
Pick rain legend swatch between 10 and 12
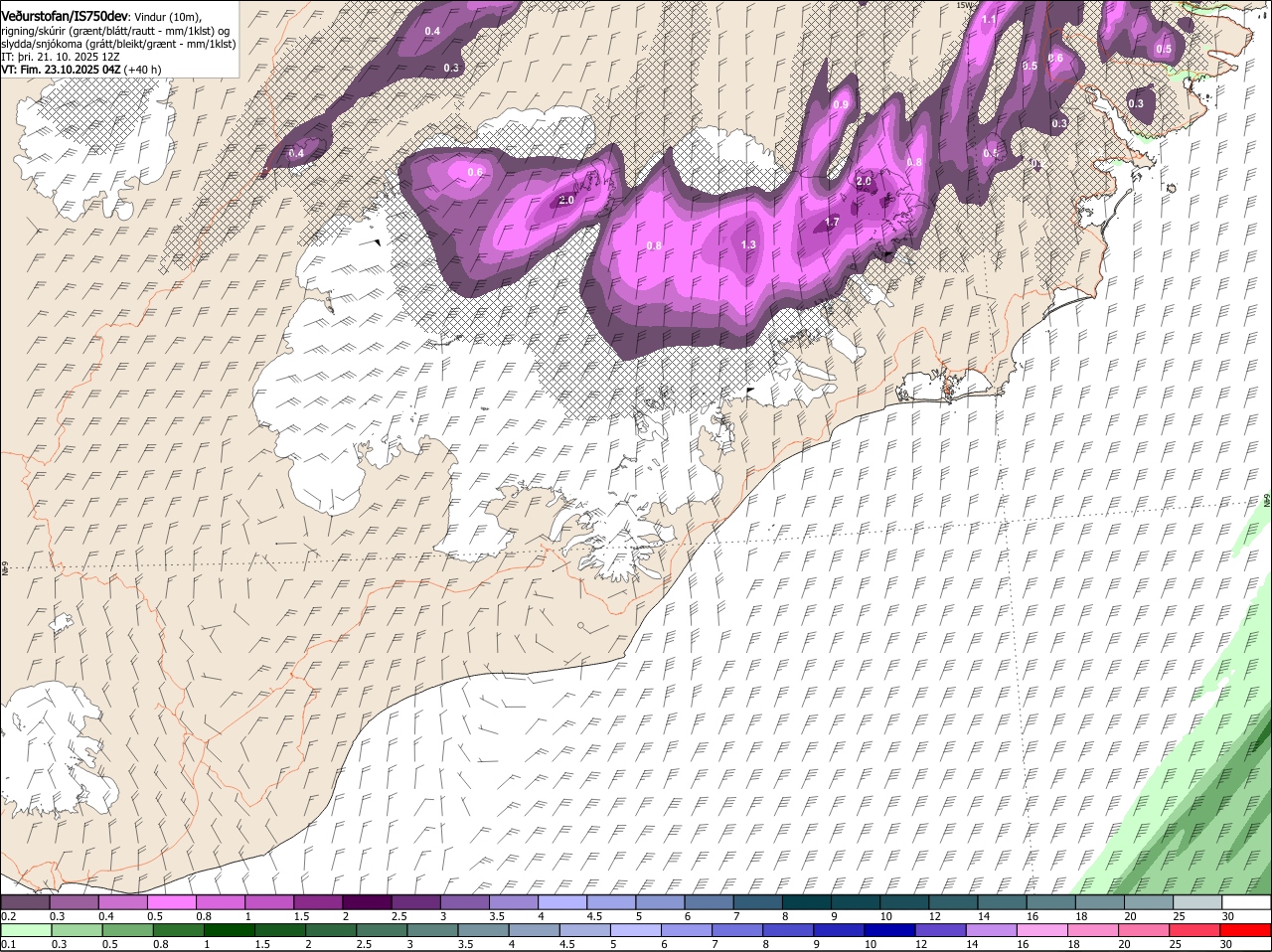(889, 931)
